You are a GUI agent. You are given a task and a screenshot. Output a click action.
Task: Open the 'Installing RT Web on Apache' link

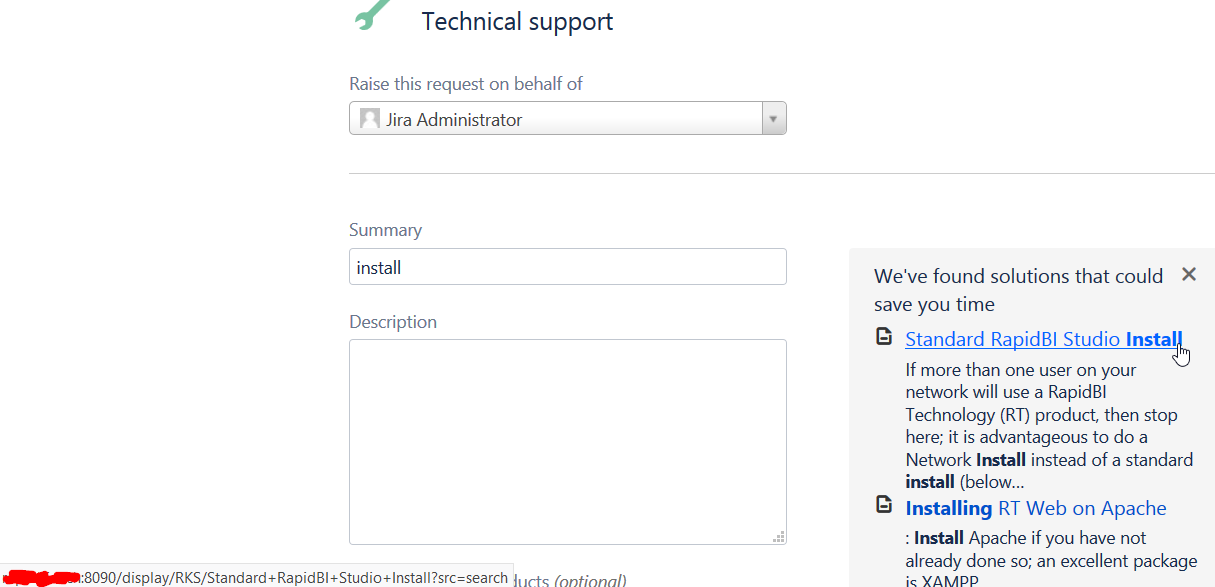(x=1036, y=508)
